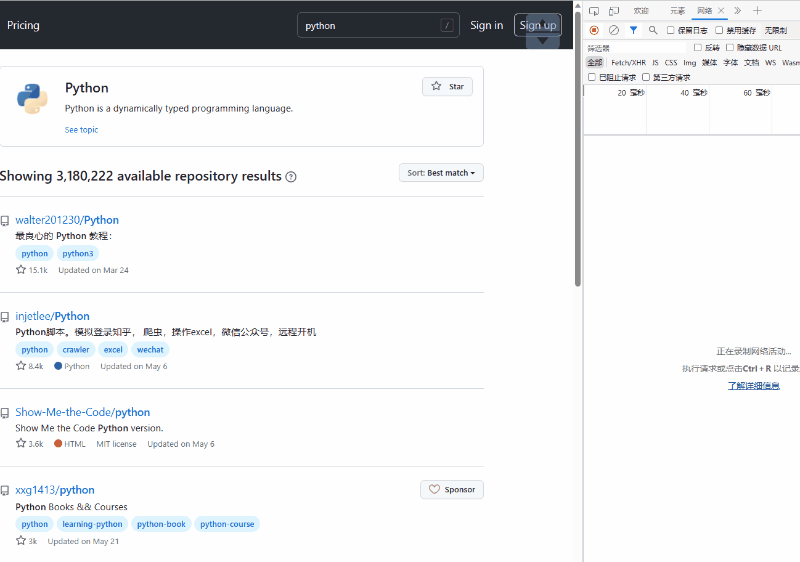Star the Python topic
This screenshot has width=800, height=562.
click(447, 87)
